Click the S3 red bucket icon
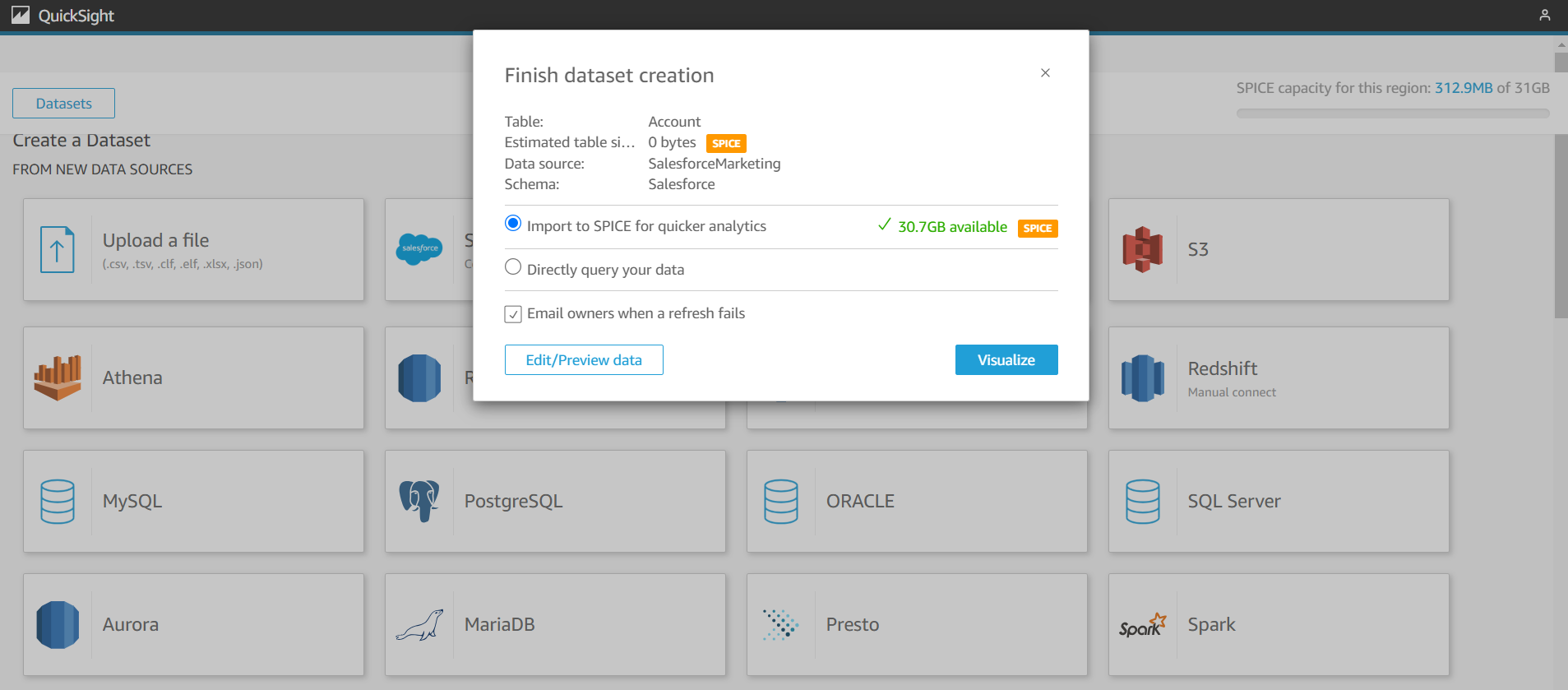 [1143, 249]
